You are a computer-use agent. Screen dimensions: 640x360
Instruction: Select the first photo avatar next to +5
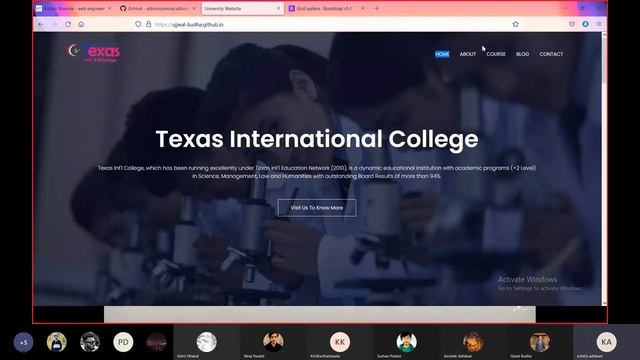(x=57, y=342)
